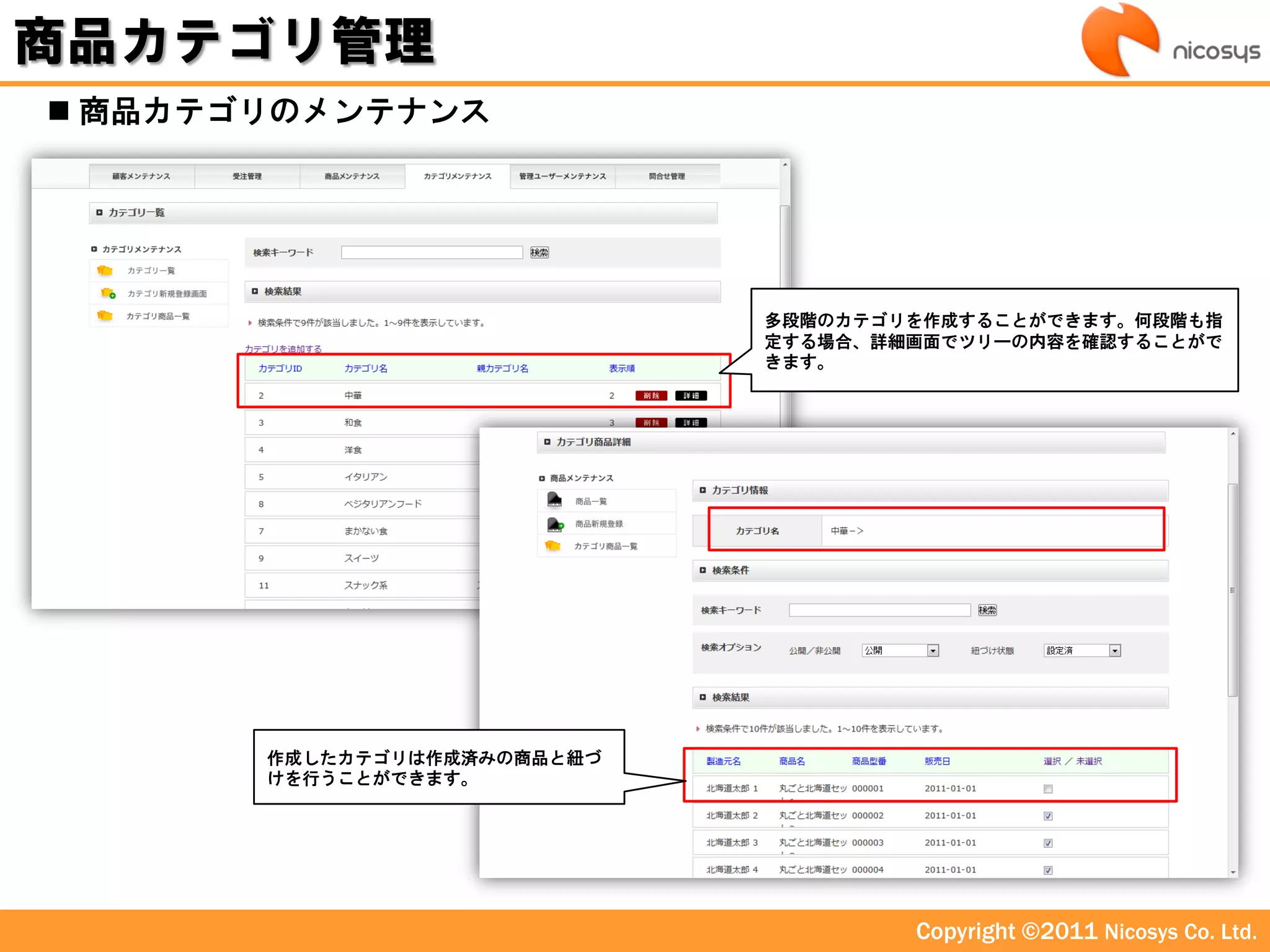Viewport: 1270px width, 952px height.
Task: Click the folder icon in 商品メンテナンス sidebar
Action: click(x=553, y=546)
